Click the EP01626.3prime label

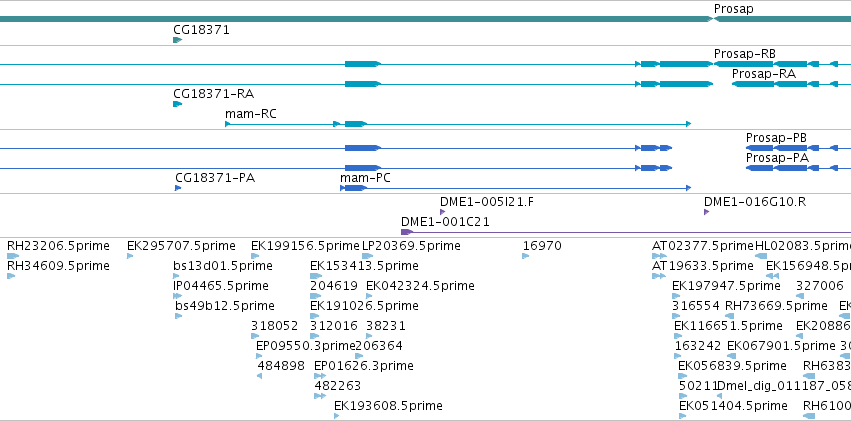click(364, 366)
